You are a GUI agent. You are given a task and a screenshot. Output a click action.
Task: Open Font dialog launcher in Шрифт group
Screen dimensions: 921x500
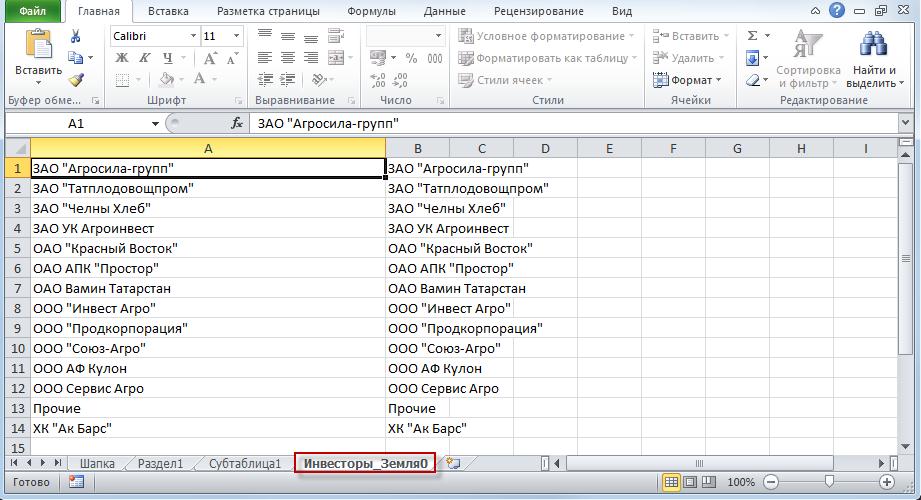point(238,101)
